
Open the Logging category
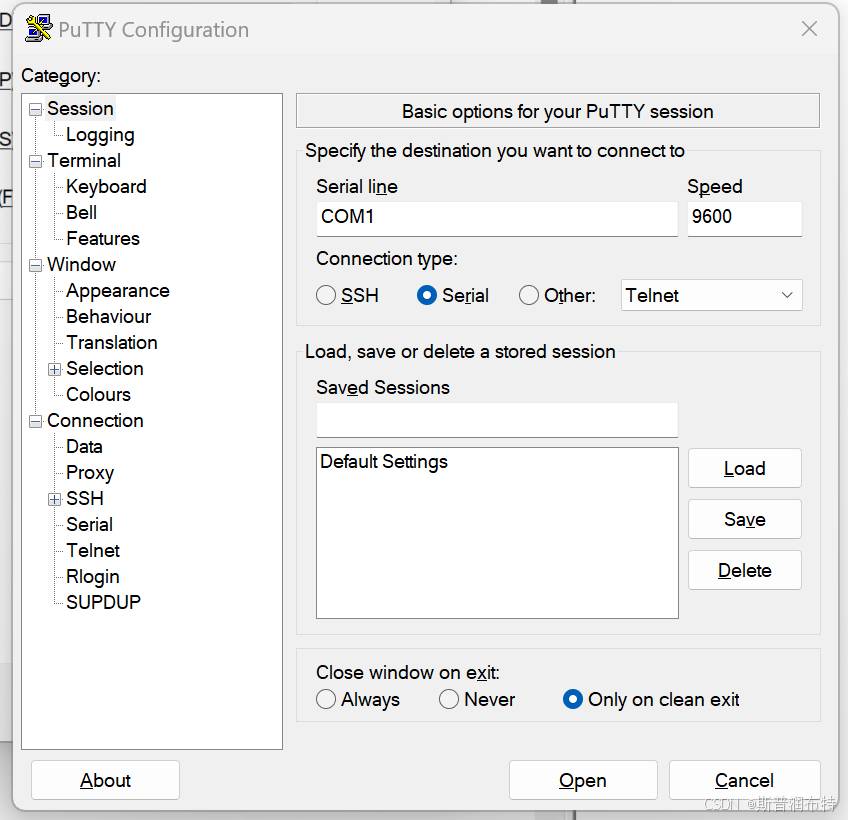(100, 135)
